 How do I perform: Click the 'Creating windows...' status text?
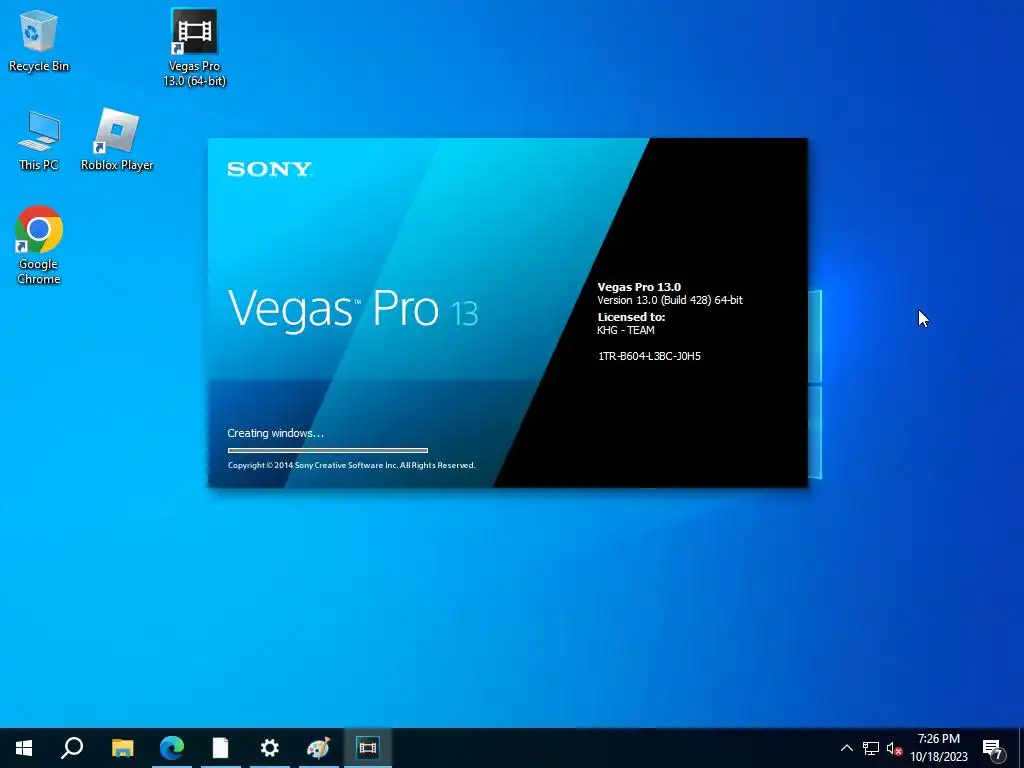click(275, 433)
